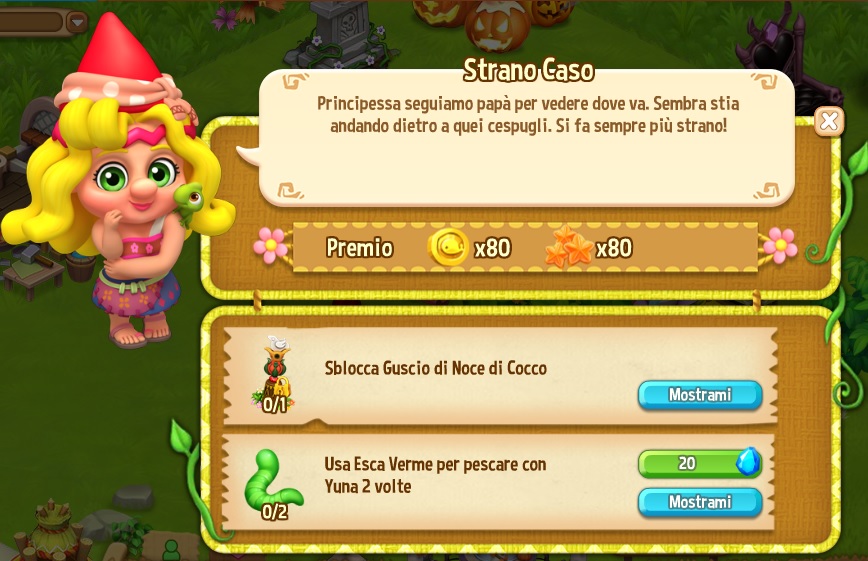Click the locked coconut shell totem icon

(276, 374)
